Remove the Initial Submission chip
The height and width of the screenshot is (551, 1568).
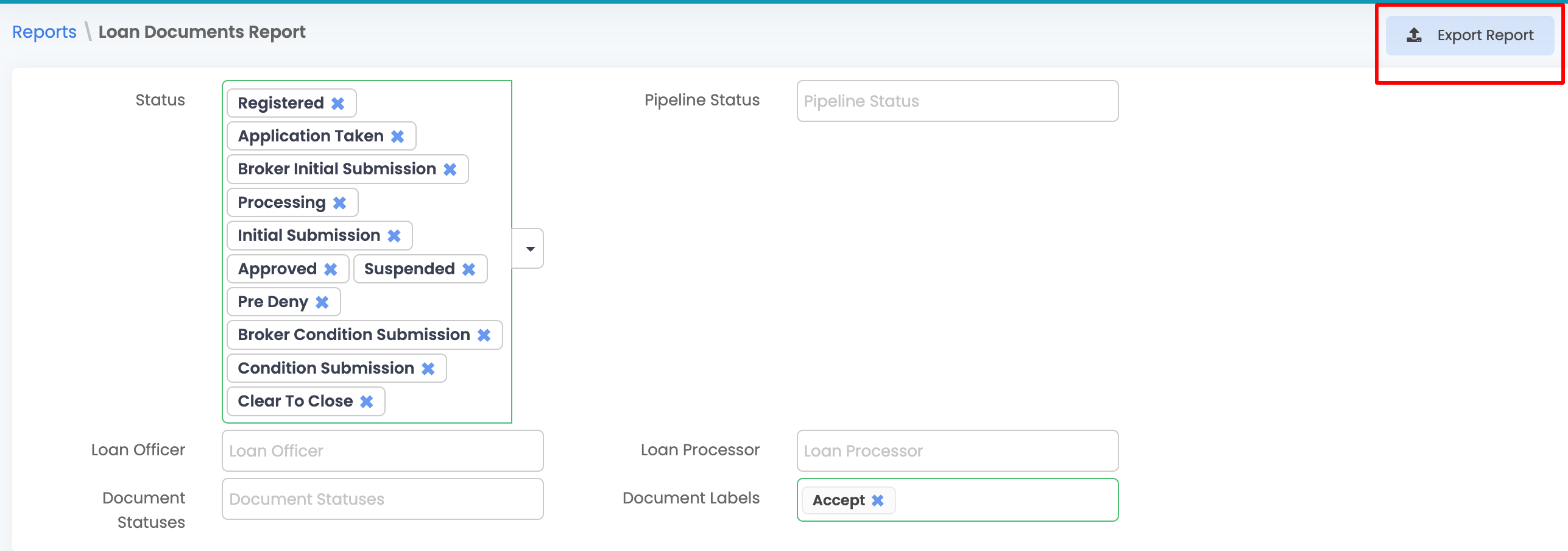(x=395, y=235)
